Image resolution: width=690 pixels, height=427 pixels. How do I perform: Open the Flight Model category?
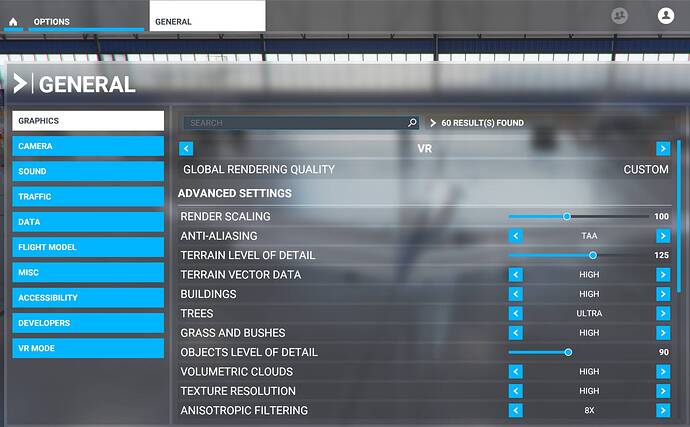(88, 247)
